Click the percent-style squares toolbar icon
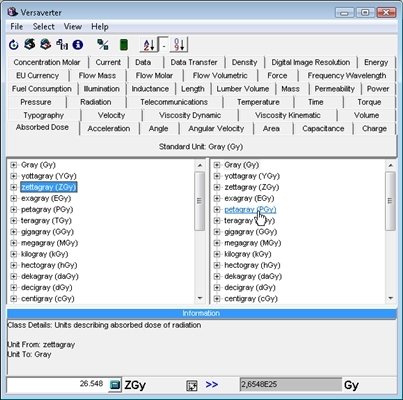The image size is (403, 400). tap(103, 44)
